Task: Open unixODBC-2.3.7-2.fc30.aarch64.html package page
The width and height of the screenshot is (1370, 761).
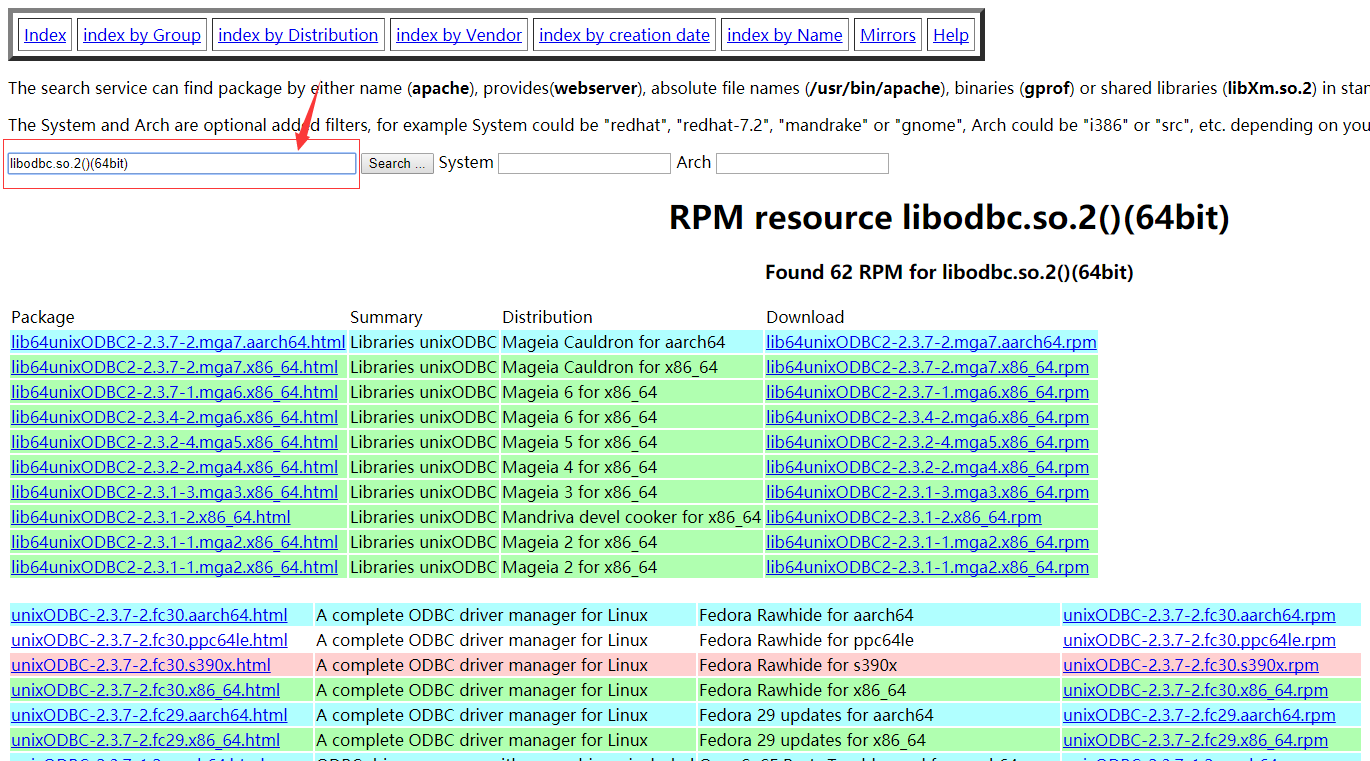Action: click(x=149, y=615)
